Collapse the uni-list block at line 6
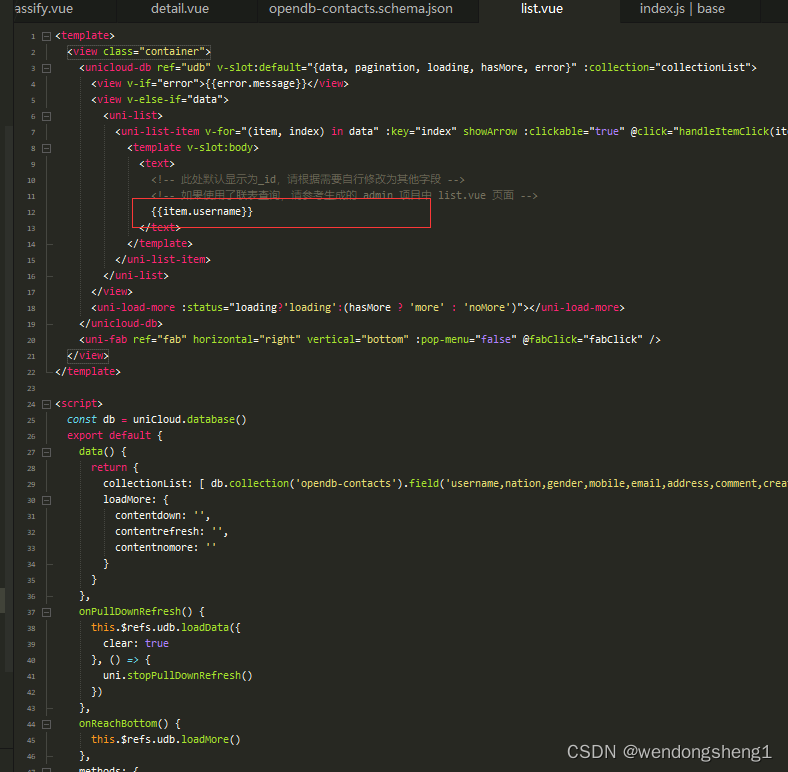This screenshot has width=788, height=772. pyautogui.click(x=46, y=116)
